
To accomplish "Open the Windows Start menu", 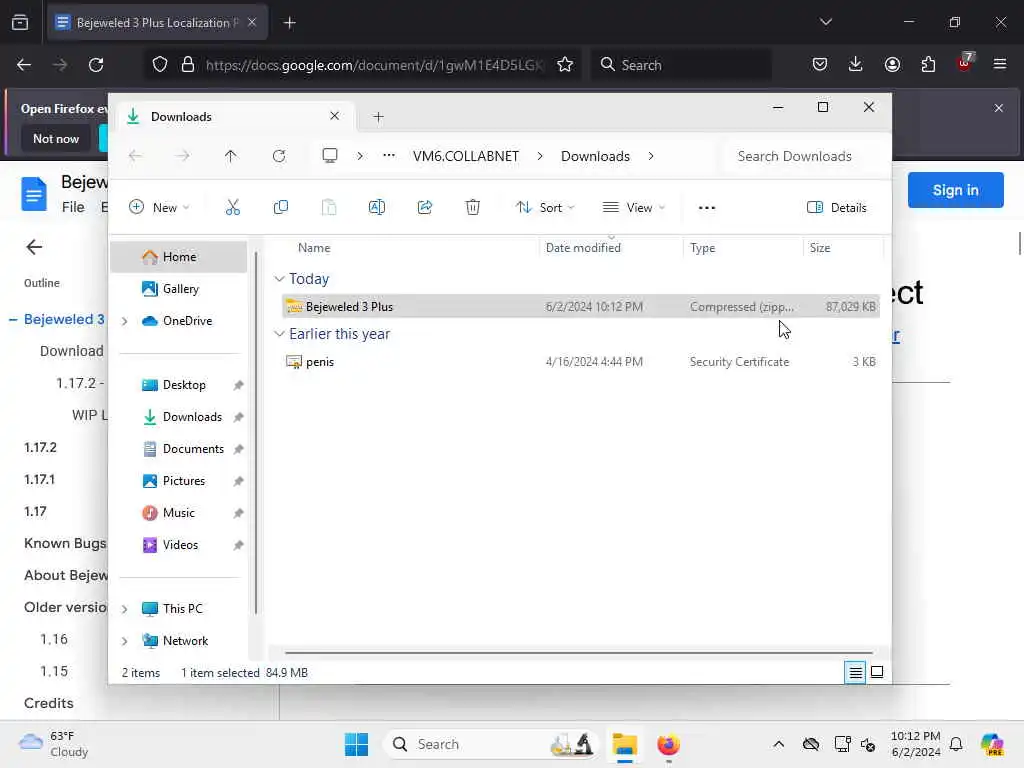I will pos(356,744).
